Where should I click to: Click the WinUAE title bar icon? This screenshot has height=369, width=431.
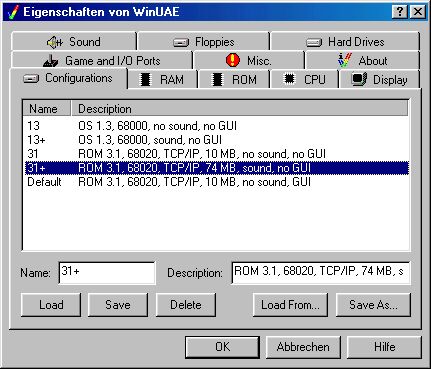(13, 12)
